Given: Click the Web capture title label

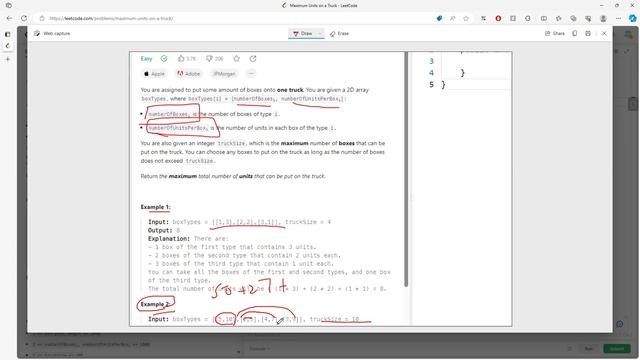Looking at the screenshot, I should click(56, 33).
